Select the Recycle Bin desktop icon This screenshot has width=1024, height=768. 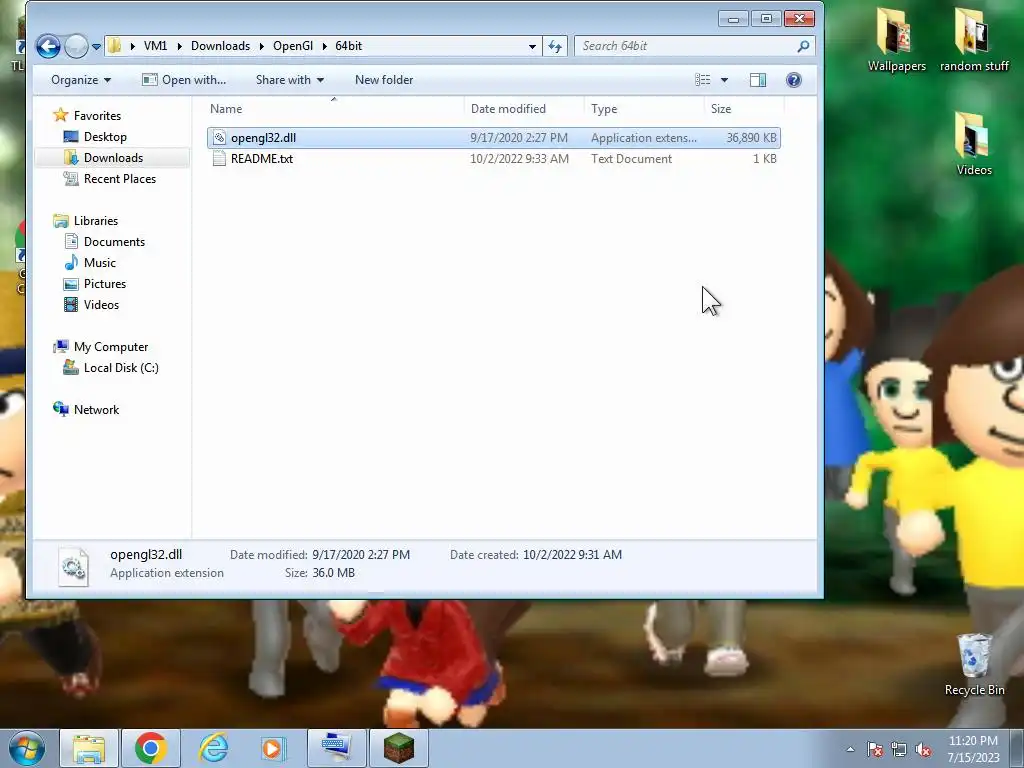click(974, 664)
